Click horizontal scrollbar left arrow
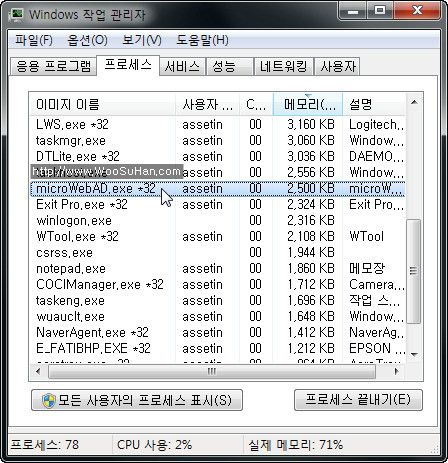This screenshot has height=463, width=448. pyautogui.click(x=38, y=371)
